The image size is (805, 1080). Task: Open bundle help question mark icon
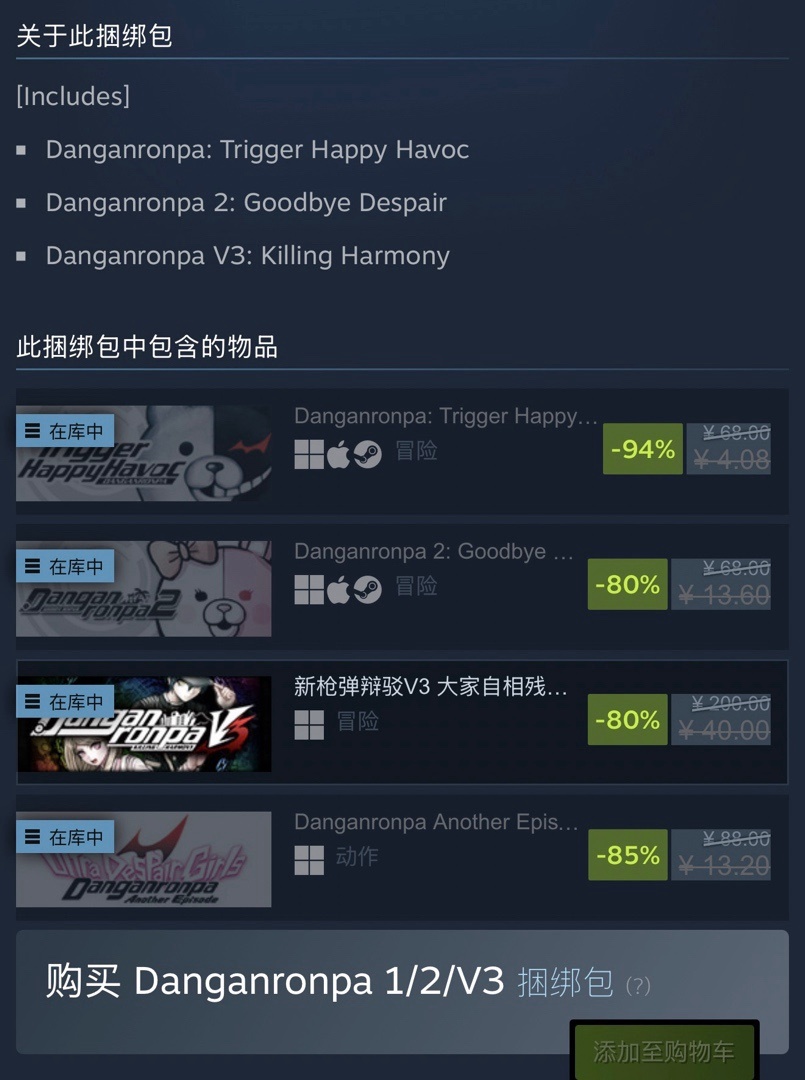(638, 986)
